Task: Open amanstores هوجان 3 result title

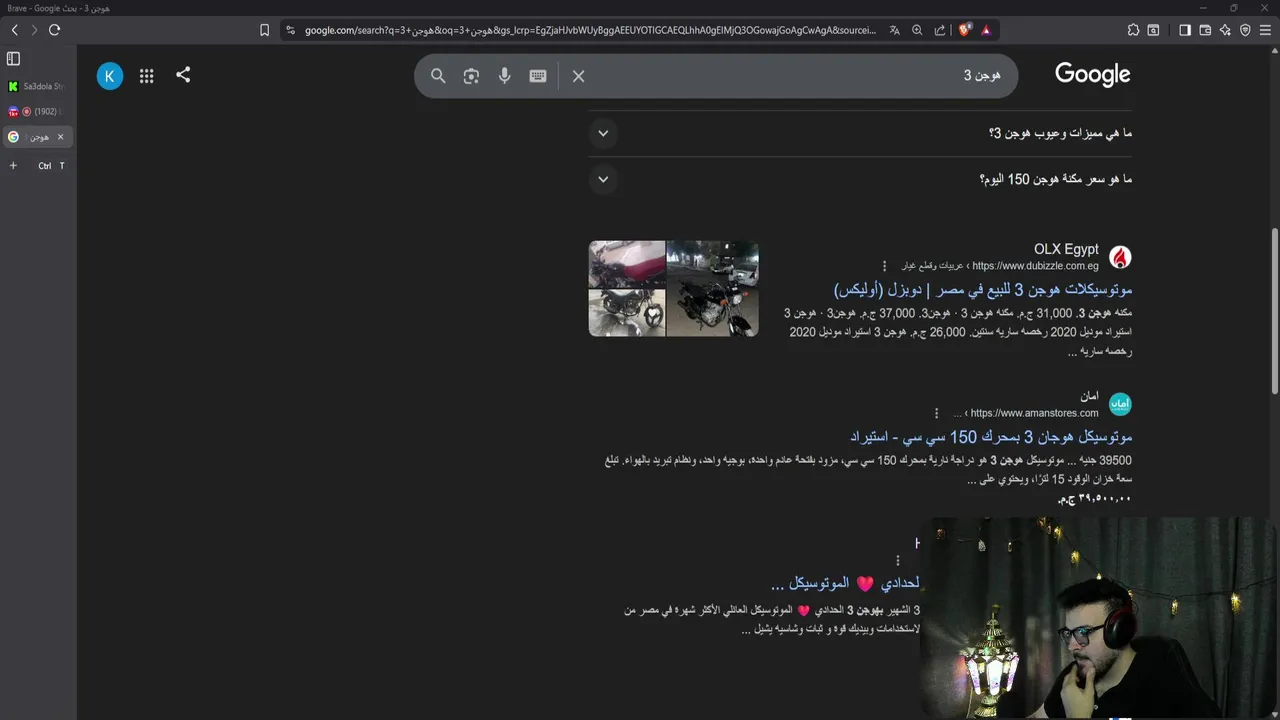Action: tap(990, 437)
